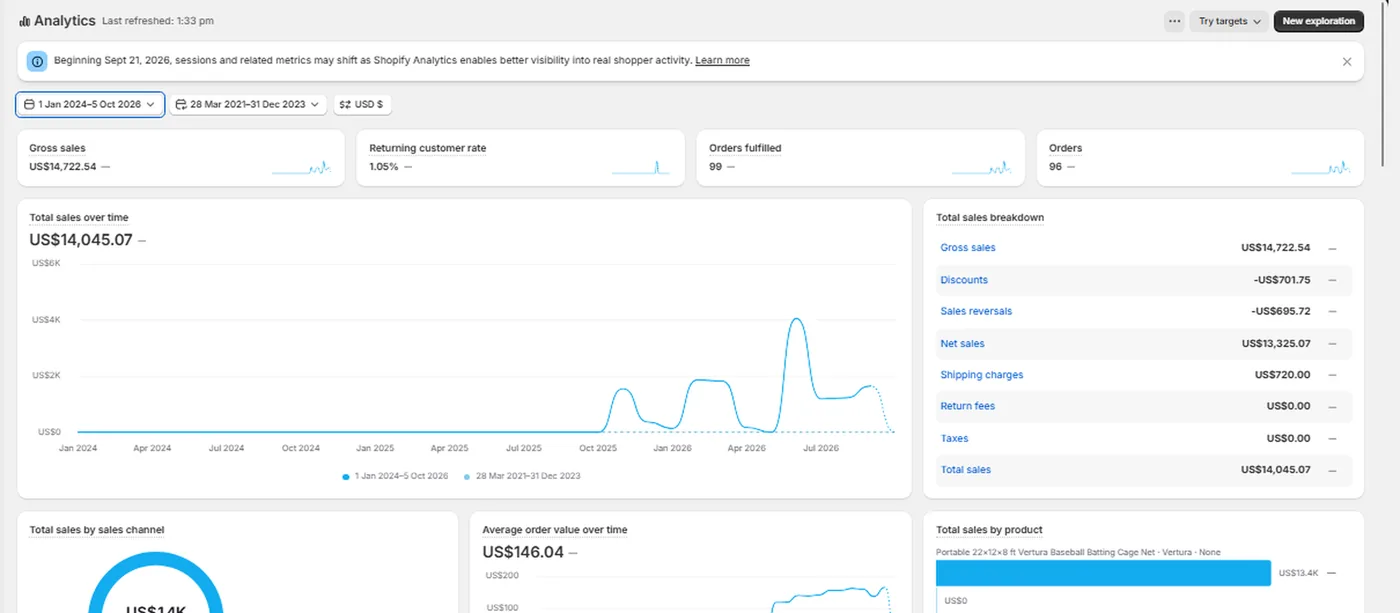Open the Sales reversals breakdown link
This screenshot has width=1400, height=613.
point(976,311)
